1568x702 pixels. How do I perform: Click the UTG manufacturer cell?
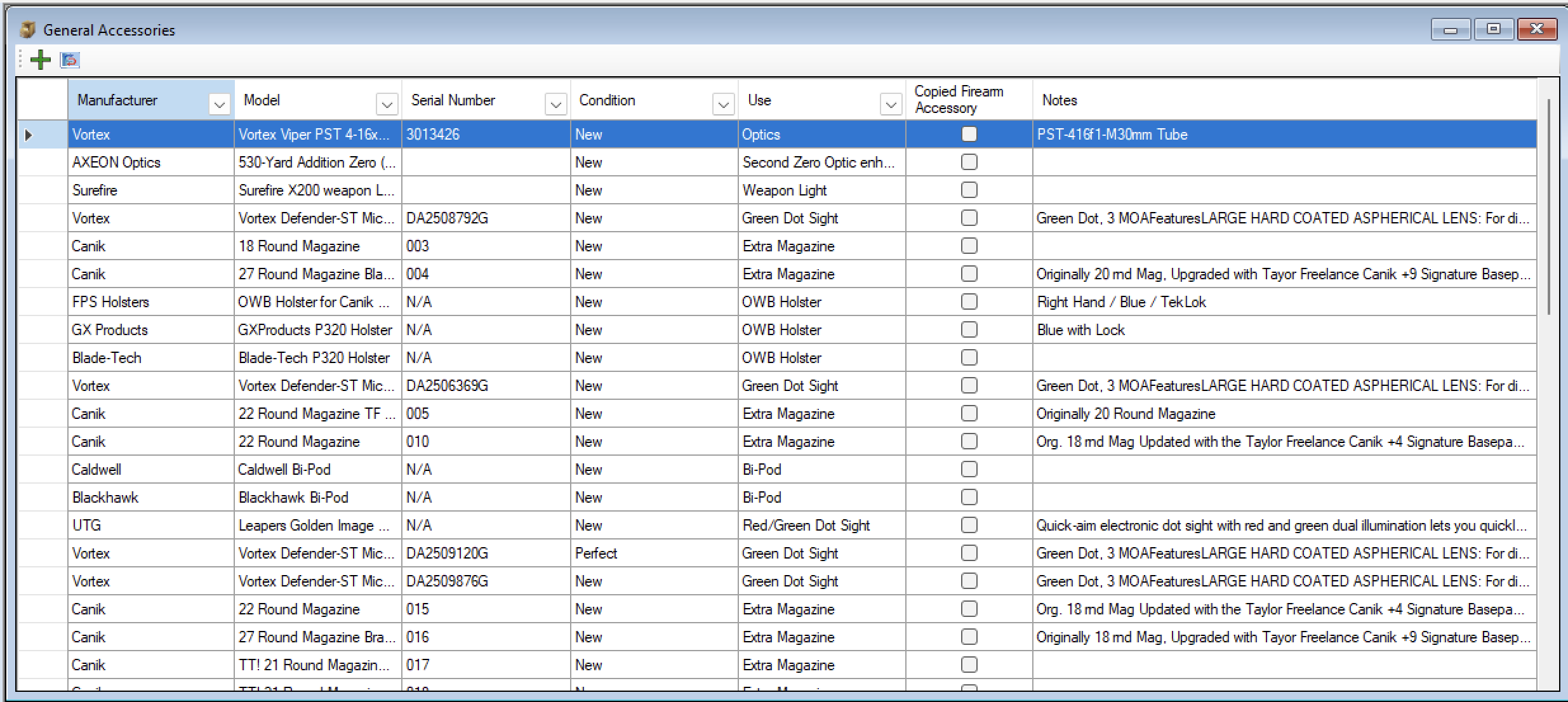[151, 525]
